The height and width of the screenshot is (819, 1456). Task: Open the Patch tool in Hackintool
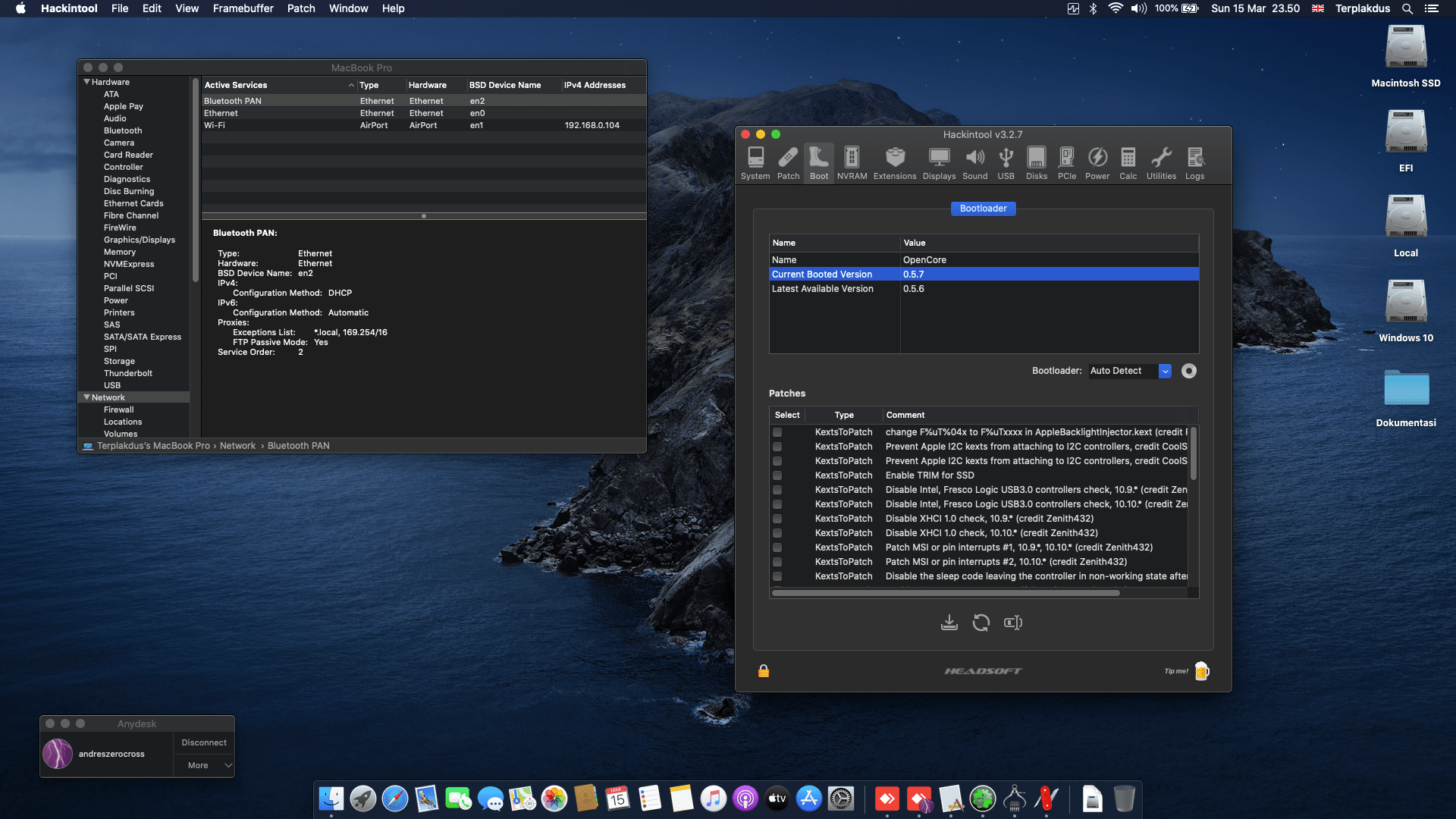click(x=788, y=163)
